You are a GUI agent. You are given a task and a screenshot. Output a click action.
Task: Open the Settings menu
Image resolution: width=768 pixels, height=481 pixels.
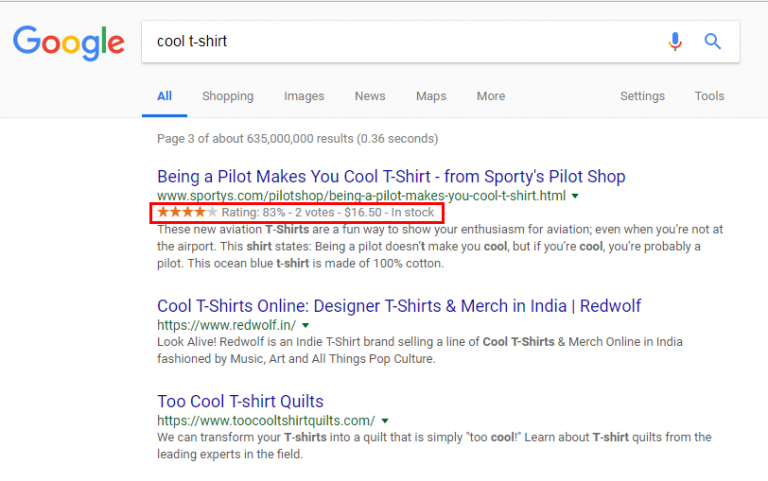642,96
